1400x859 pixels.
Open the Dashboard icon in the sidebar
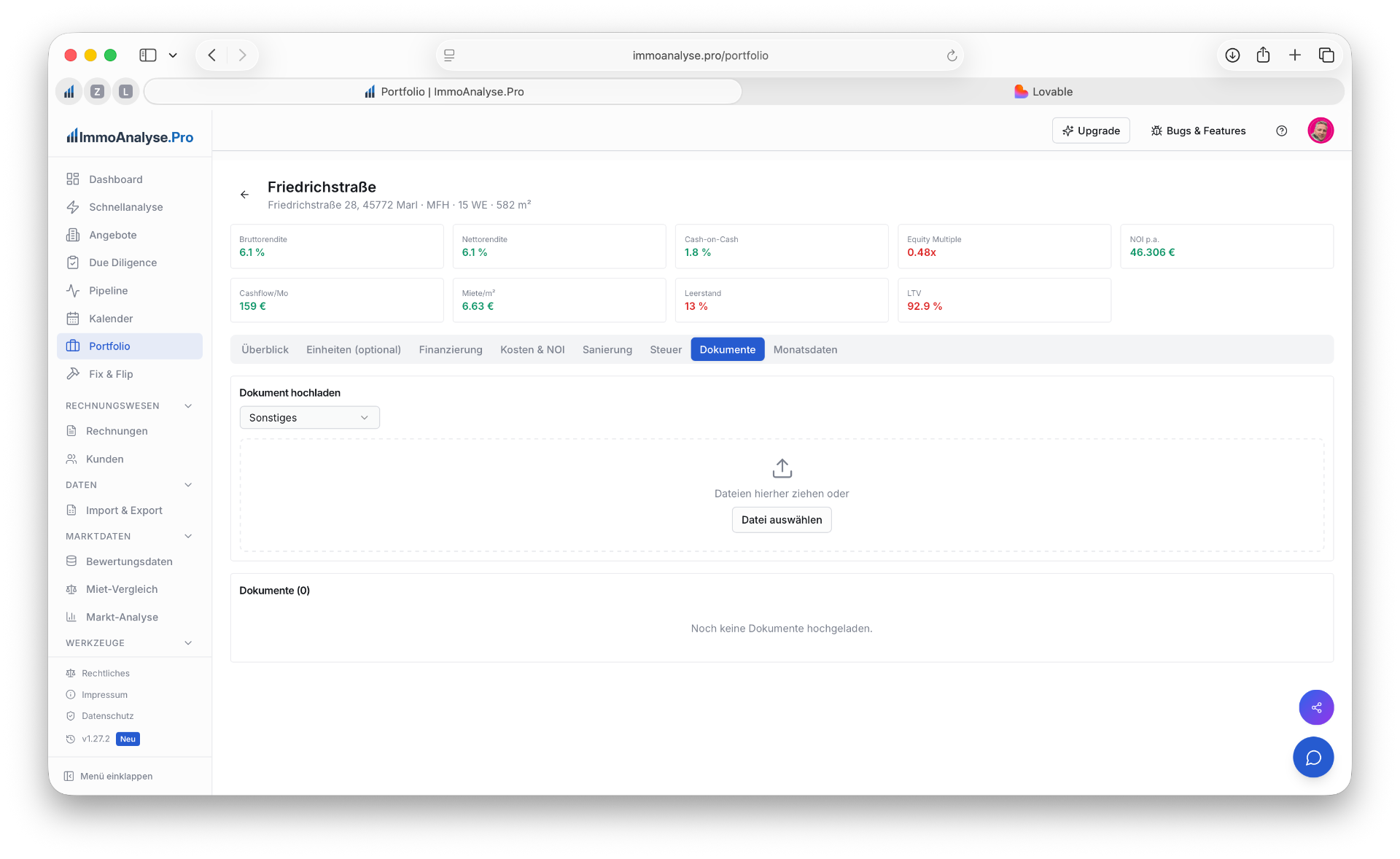coord(73,179)
